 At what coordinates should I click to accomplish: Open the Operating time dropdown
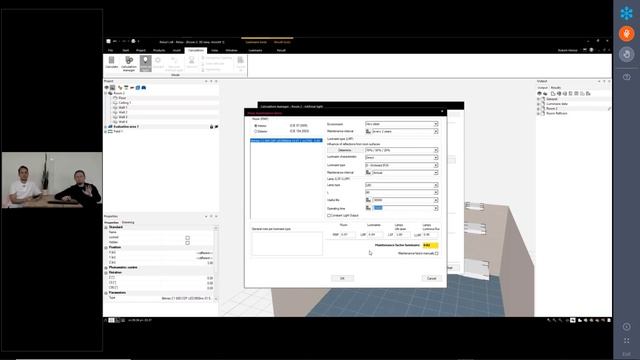click(x=436, y=208)
